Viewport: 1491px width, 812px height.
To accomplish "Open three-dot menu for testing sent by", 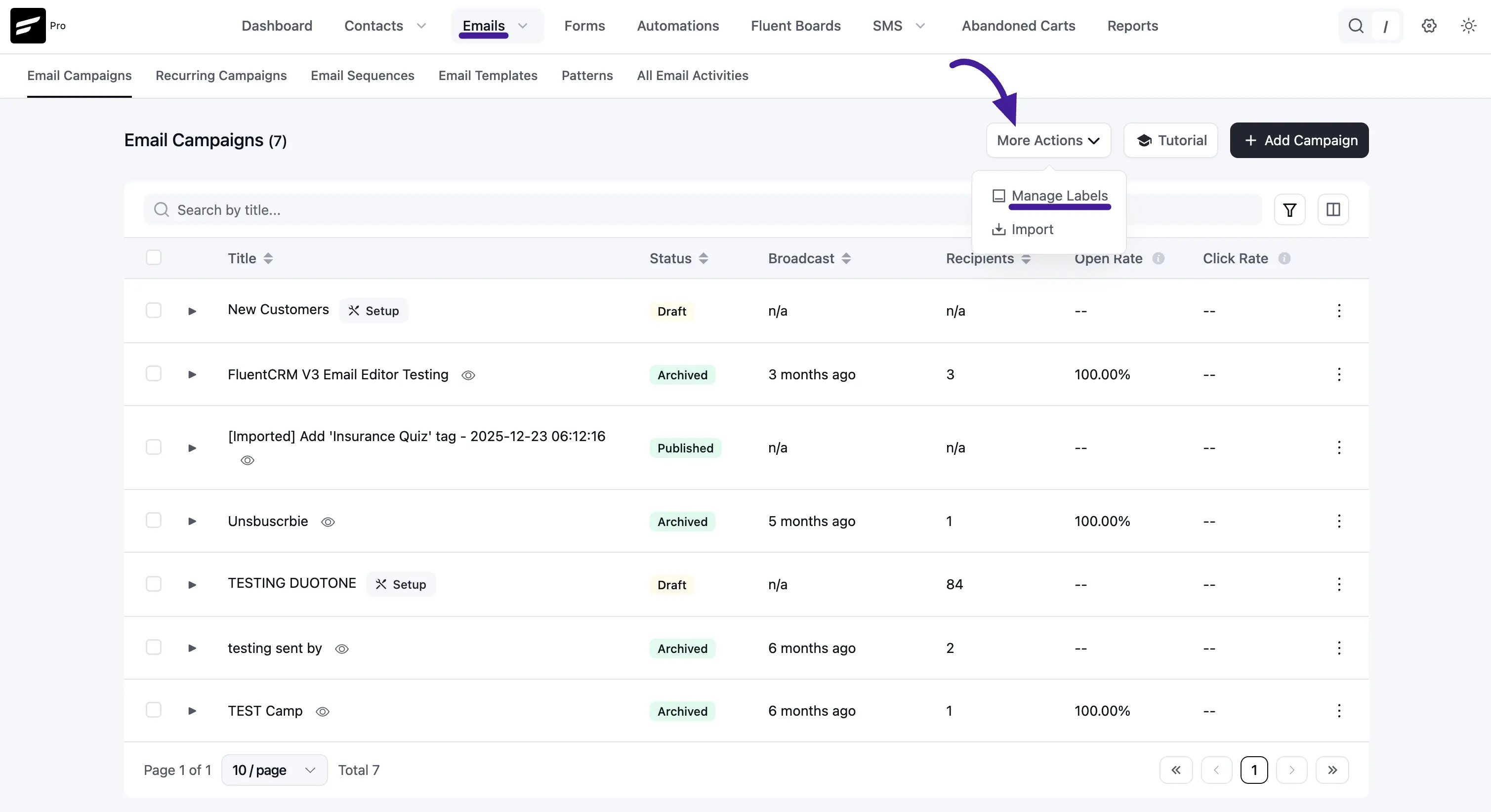I will [1339, 648].
